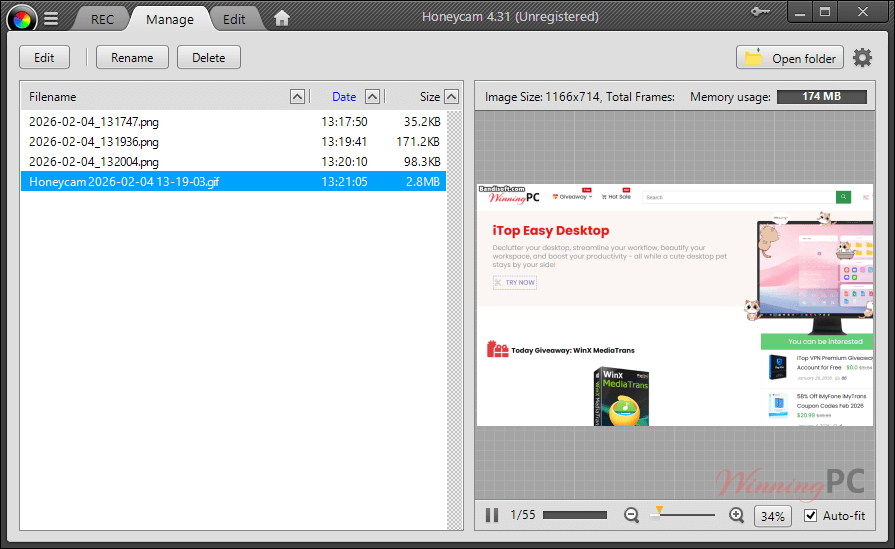This screenshot has width=895, height=549.
Task: Click the Filename column header
Action: [x=53, y=97]
